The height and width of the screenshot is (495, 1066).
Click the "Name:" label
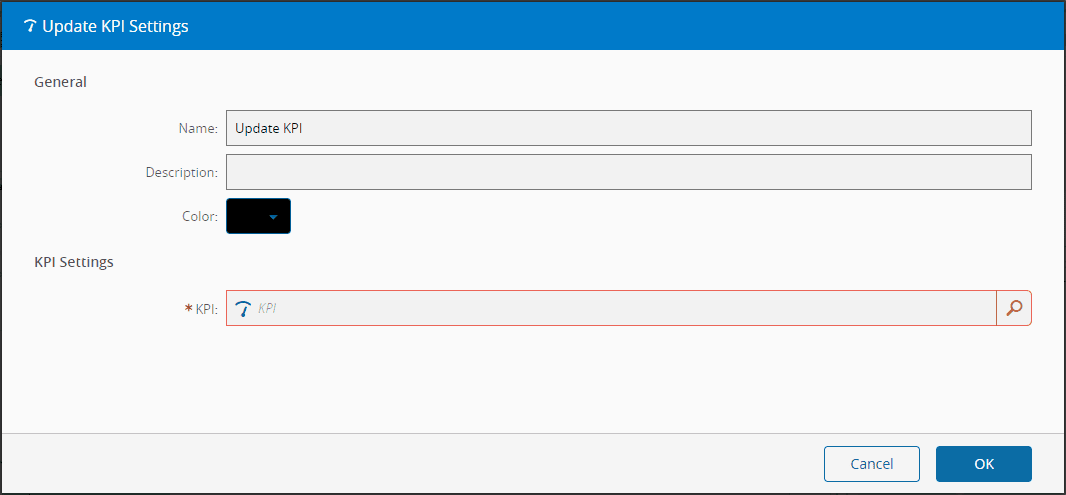coord(198,128)
